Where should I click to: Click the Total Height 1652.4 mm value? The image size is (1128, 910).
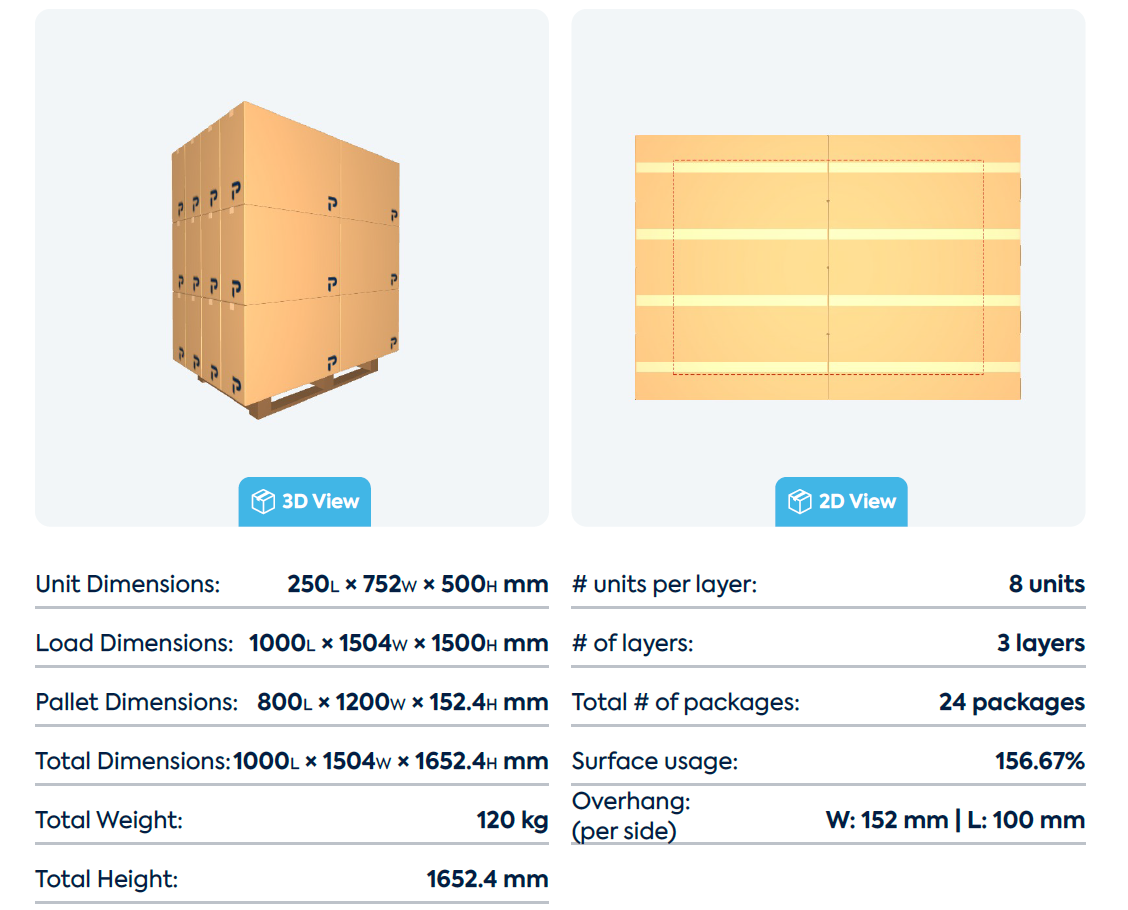point(487,879)
